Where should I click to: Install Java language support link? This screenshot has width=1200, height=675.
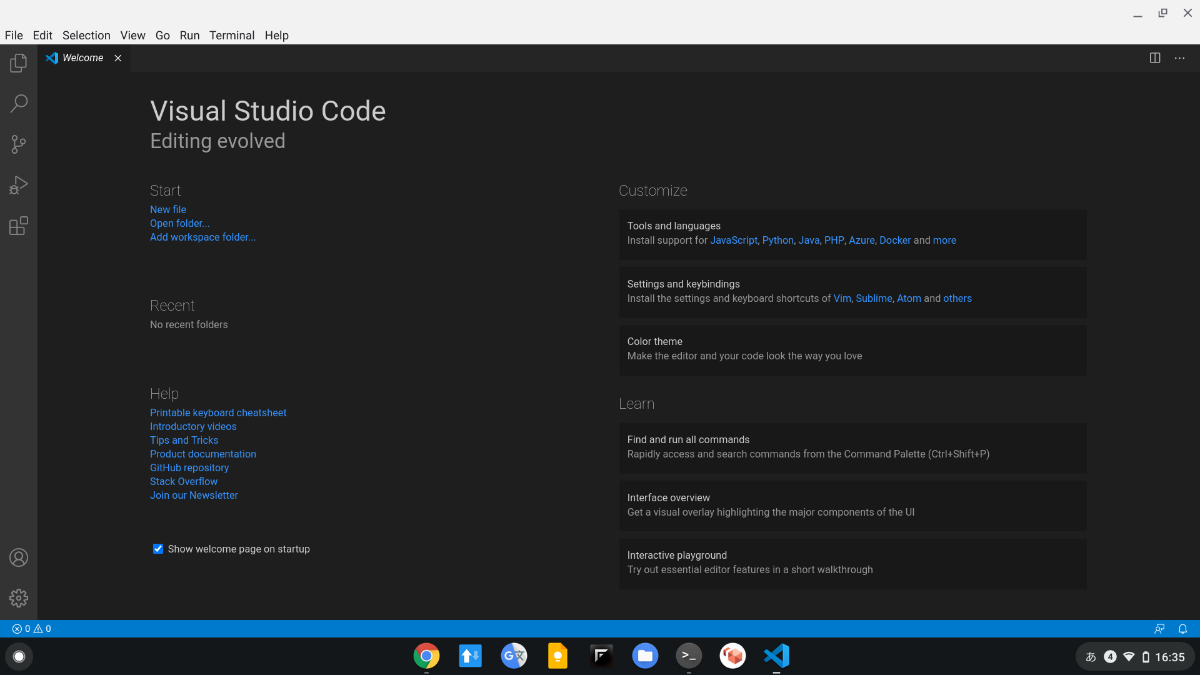(809, 241)
